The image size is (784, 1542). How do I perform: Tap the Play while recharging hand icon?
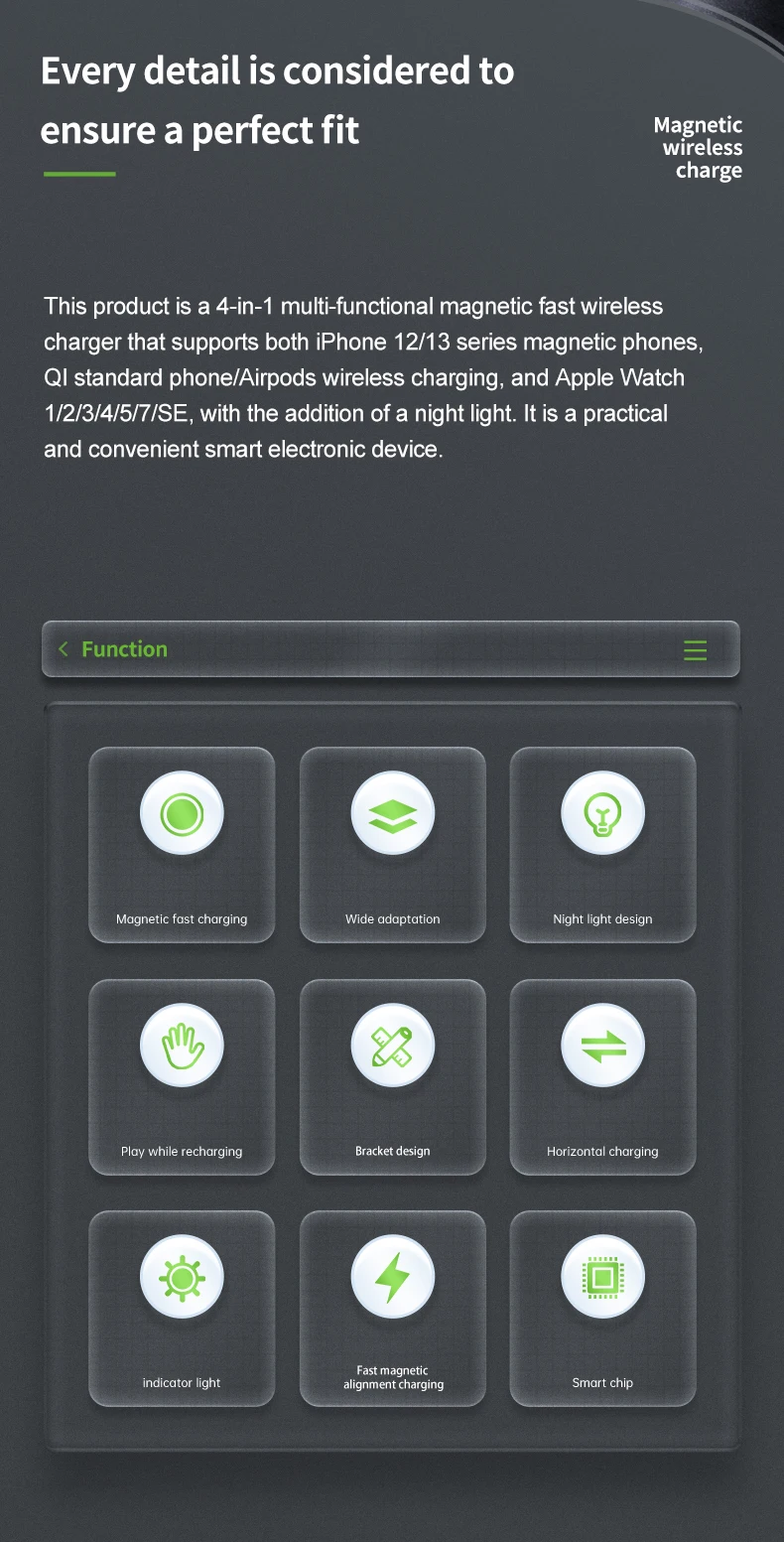tap(182, 1047)
